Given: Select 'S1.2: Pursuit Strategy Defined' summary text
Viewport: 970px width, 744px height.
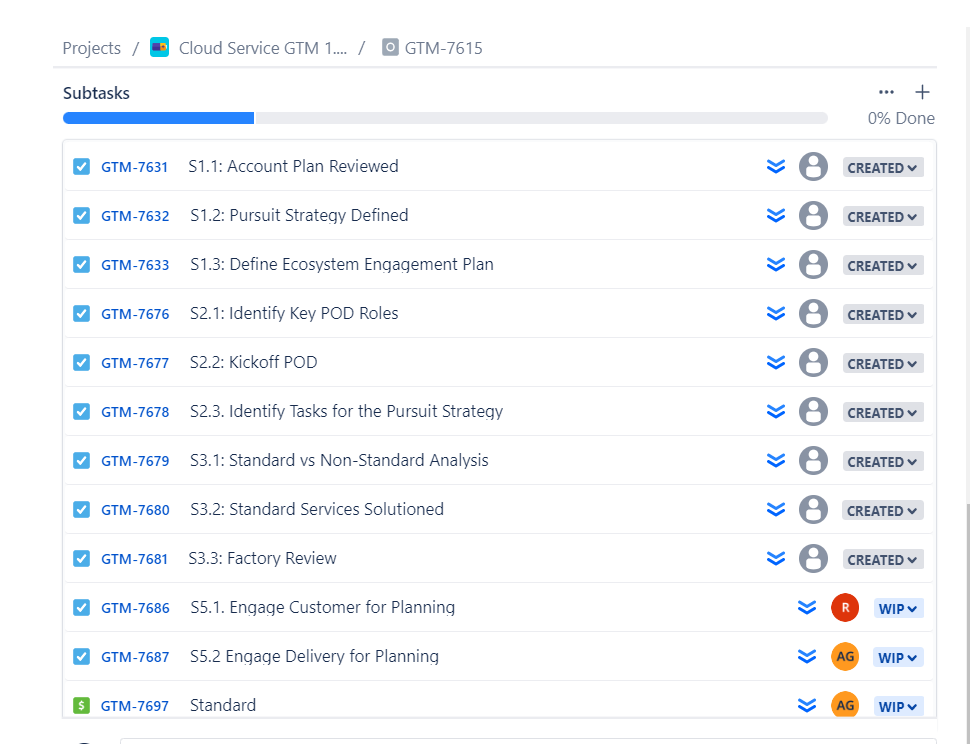Looking at the screenshot, I should [x=299, y=215].
